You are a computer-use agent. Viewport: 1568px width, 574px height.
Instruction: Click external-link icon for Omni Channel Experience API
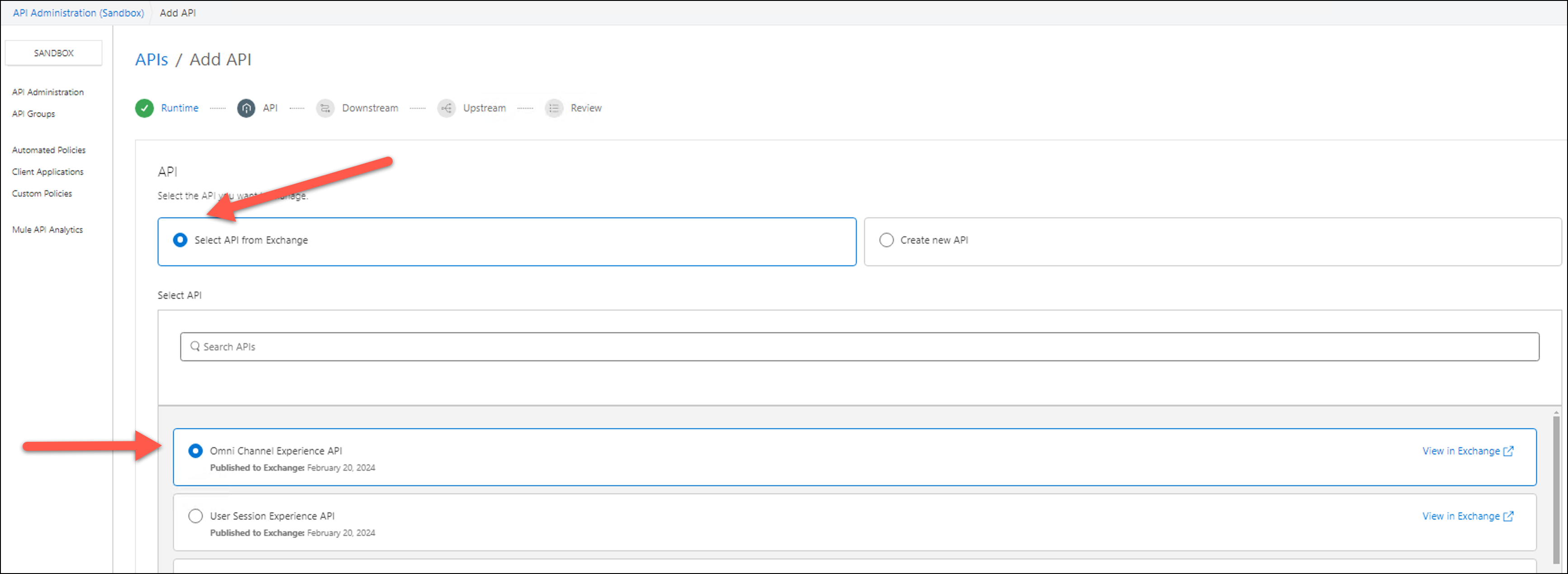pos(1508,451)
